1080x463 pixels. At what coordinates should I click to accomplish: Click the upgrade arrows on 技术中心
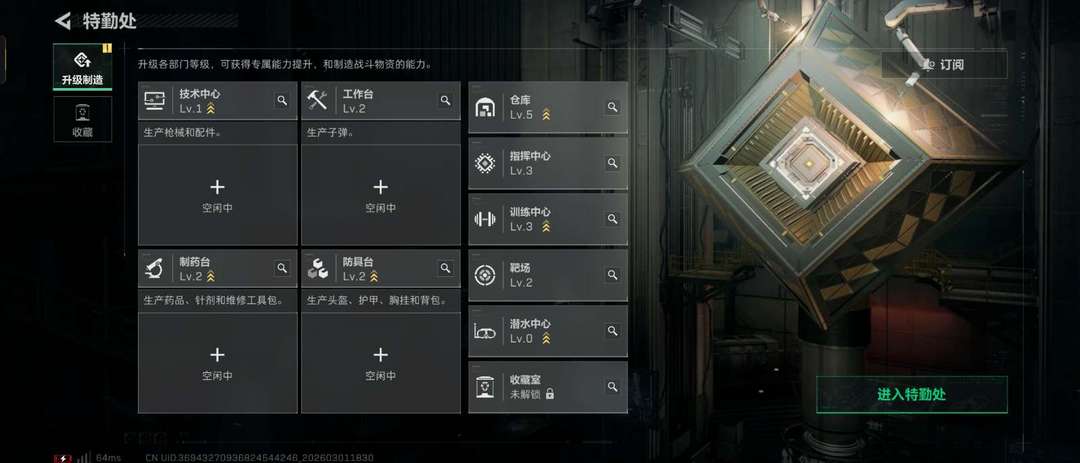click(x=211, y=109)
